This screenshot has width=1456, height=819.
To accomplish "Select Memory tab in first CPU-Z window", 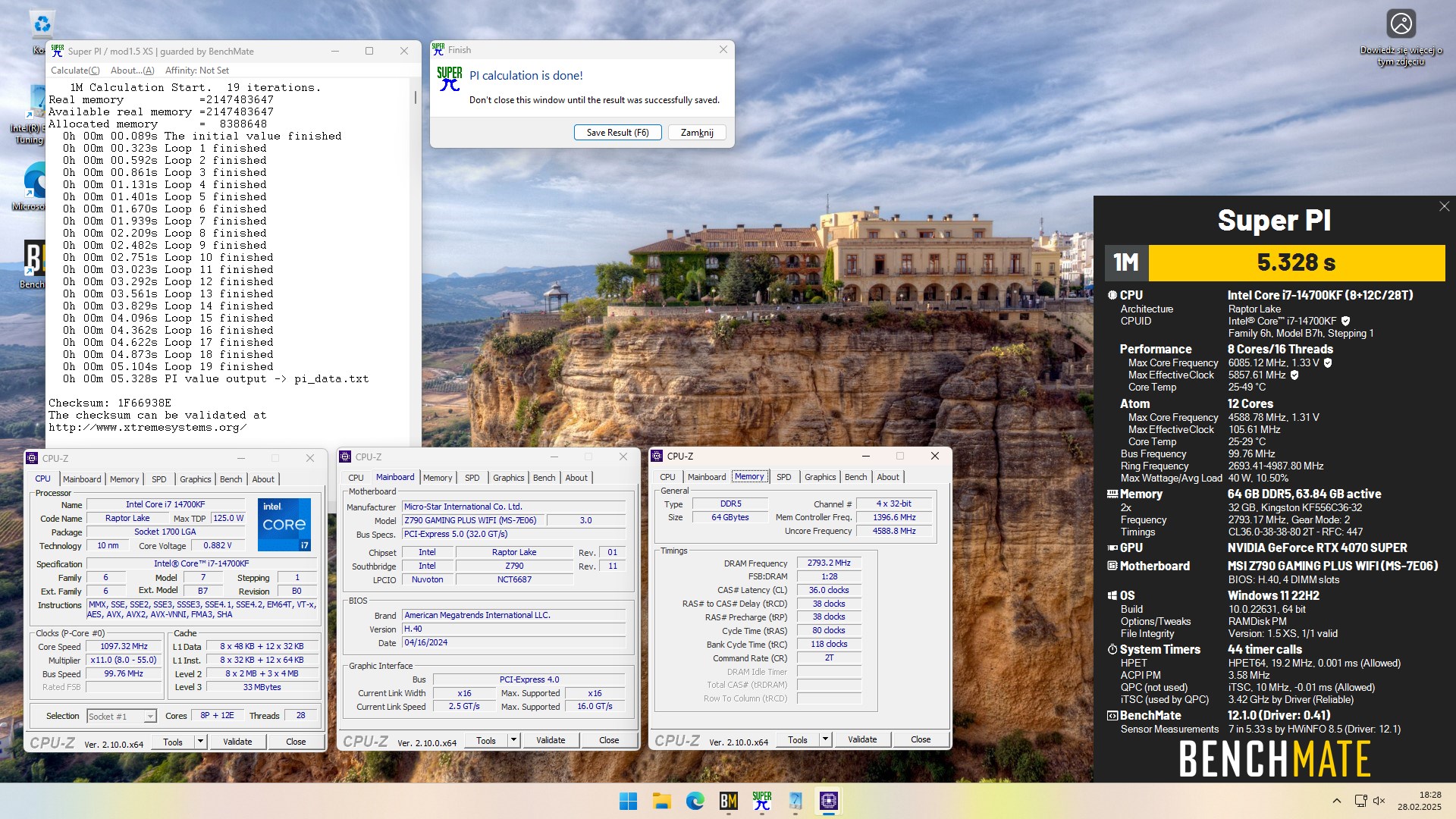I will pos(124,479).
